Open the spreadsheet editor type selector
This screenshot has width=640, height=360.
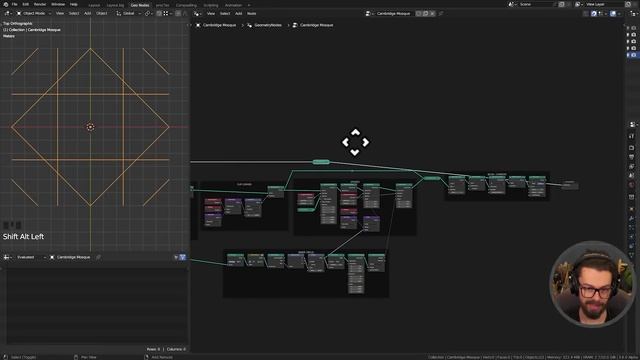coord(7,257)
